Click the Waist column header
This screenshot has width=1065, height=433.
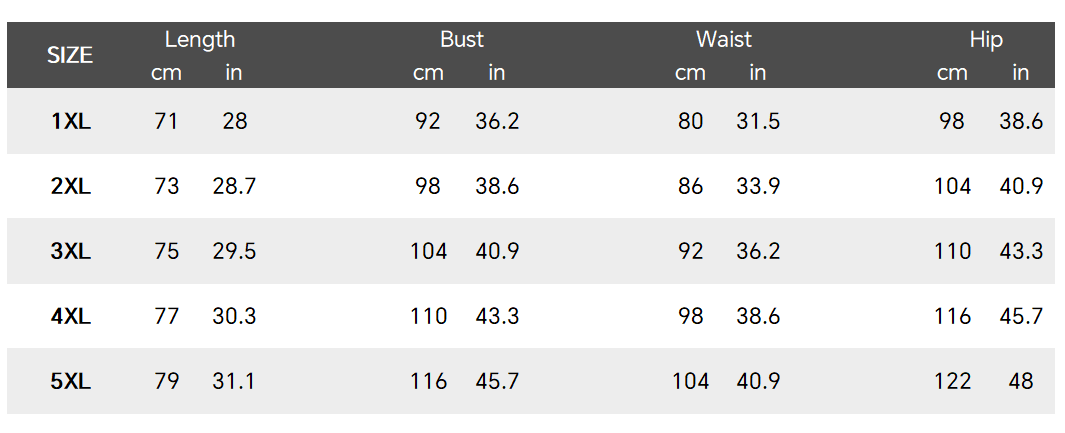[724, 40]
